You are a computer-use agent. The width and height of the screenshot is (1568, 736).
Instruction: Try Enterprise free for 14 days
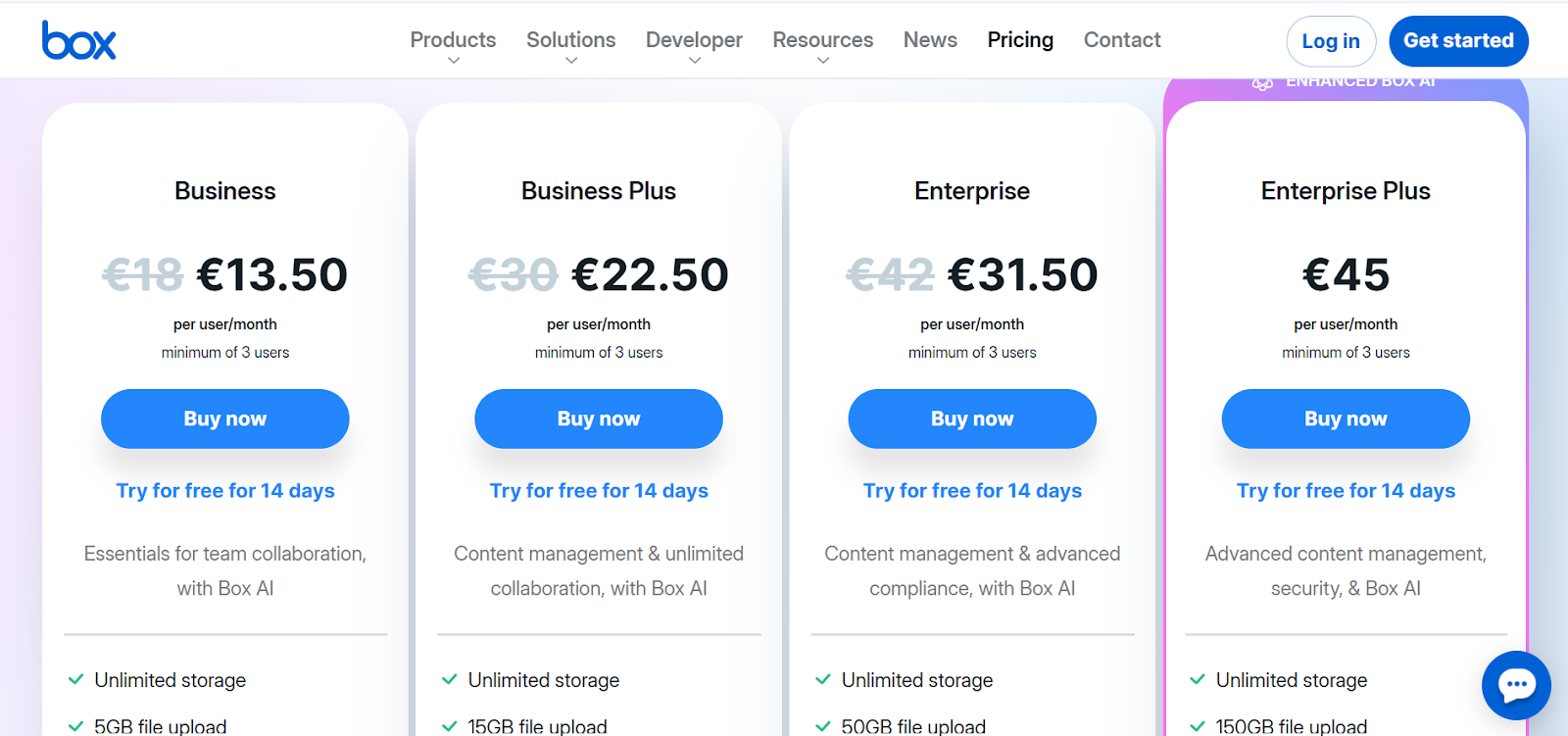[971, 490]
